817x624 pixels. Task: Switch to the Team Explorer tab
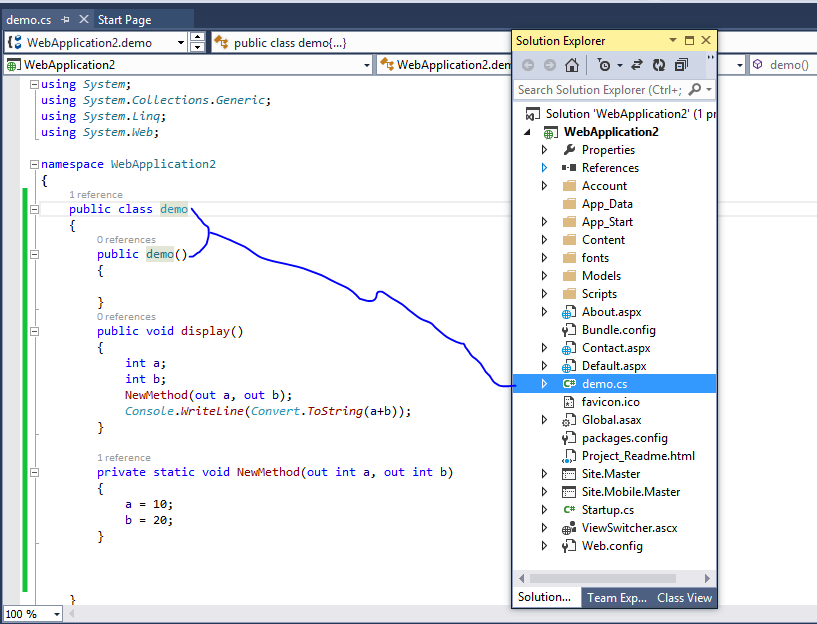(x=617, y=598)
